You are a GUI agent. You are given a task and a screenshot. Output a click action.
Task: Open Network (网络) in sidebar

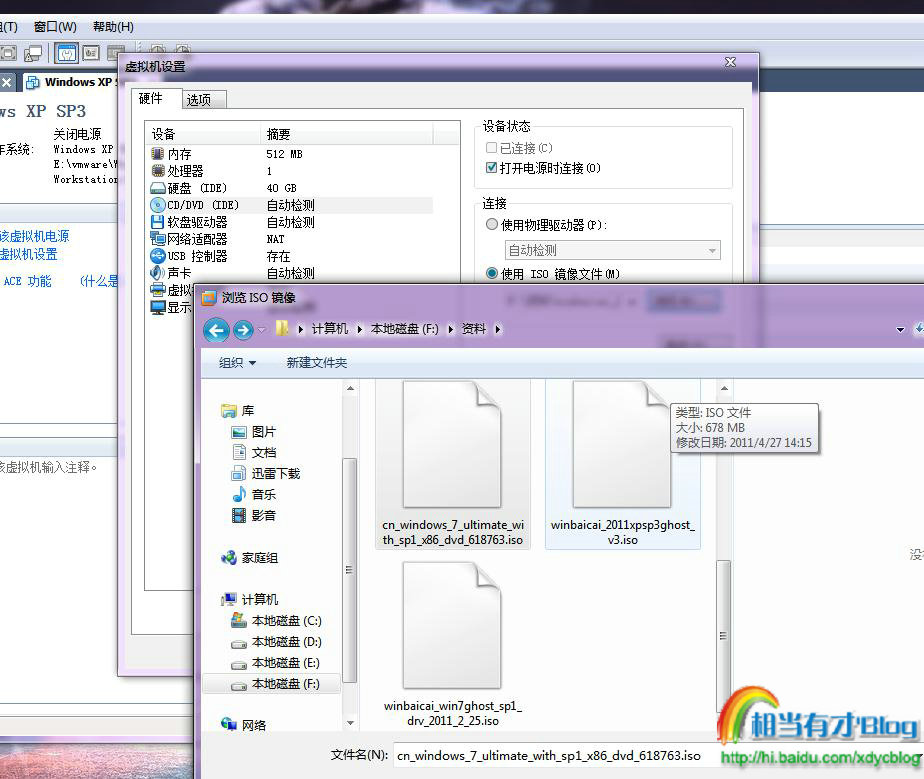click(x=243, y=725)
